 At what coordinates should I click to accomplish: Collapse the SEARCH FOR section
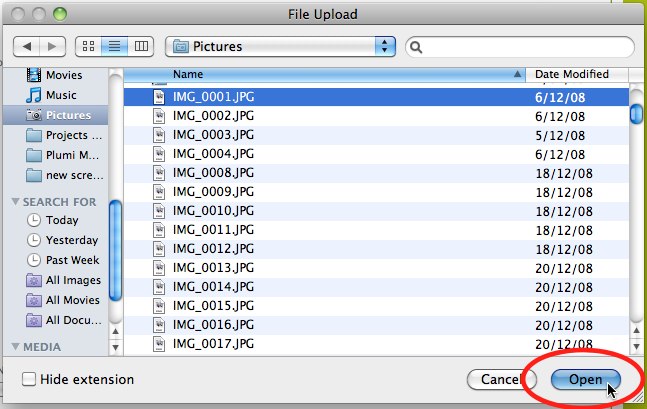16,202
